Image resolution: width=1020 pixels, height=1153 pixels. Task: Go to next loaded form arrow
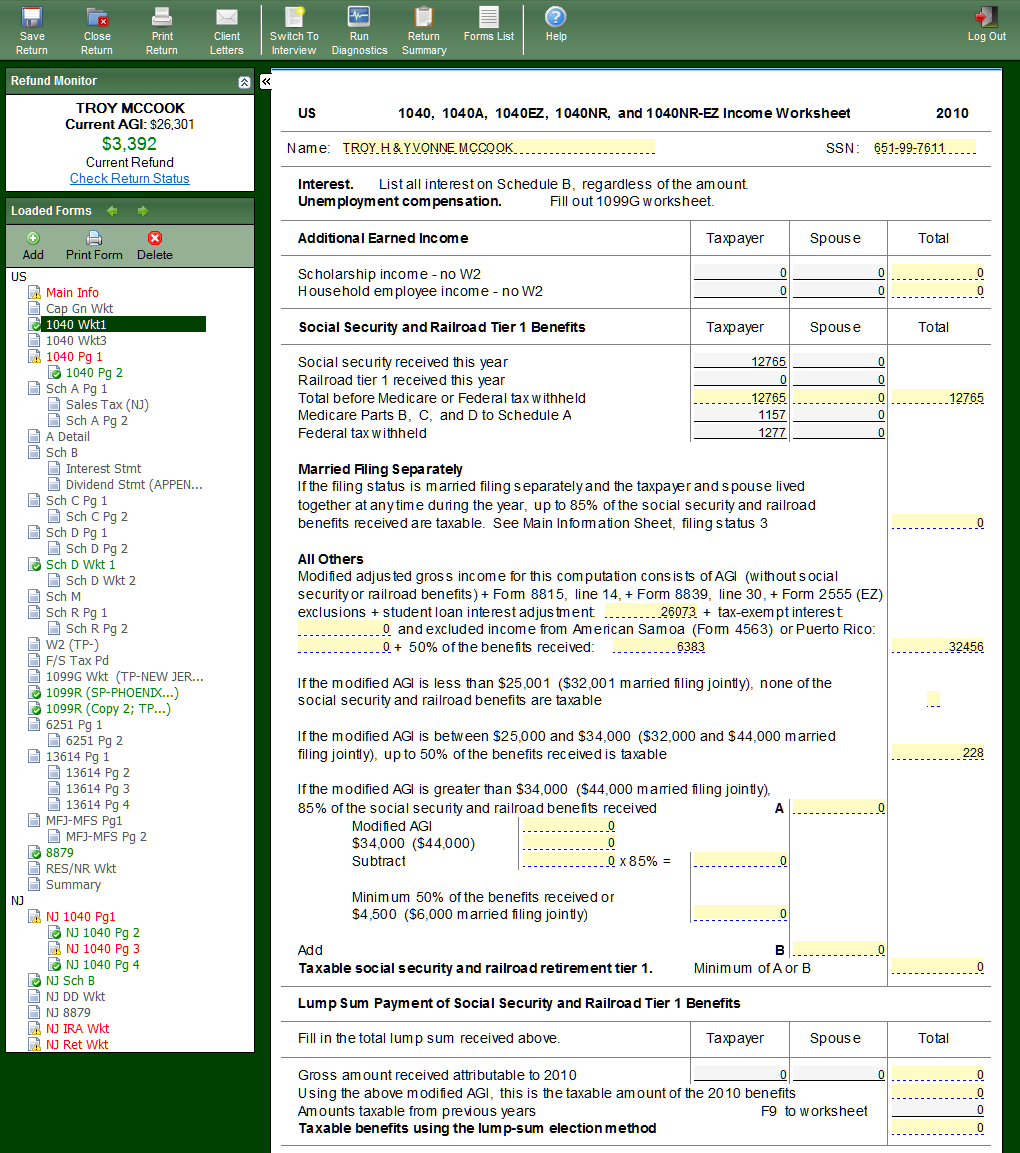pyautogui.click(x=143, y=211)
